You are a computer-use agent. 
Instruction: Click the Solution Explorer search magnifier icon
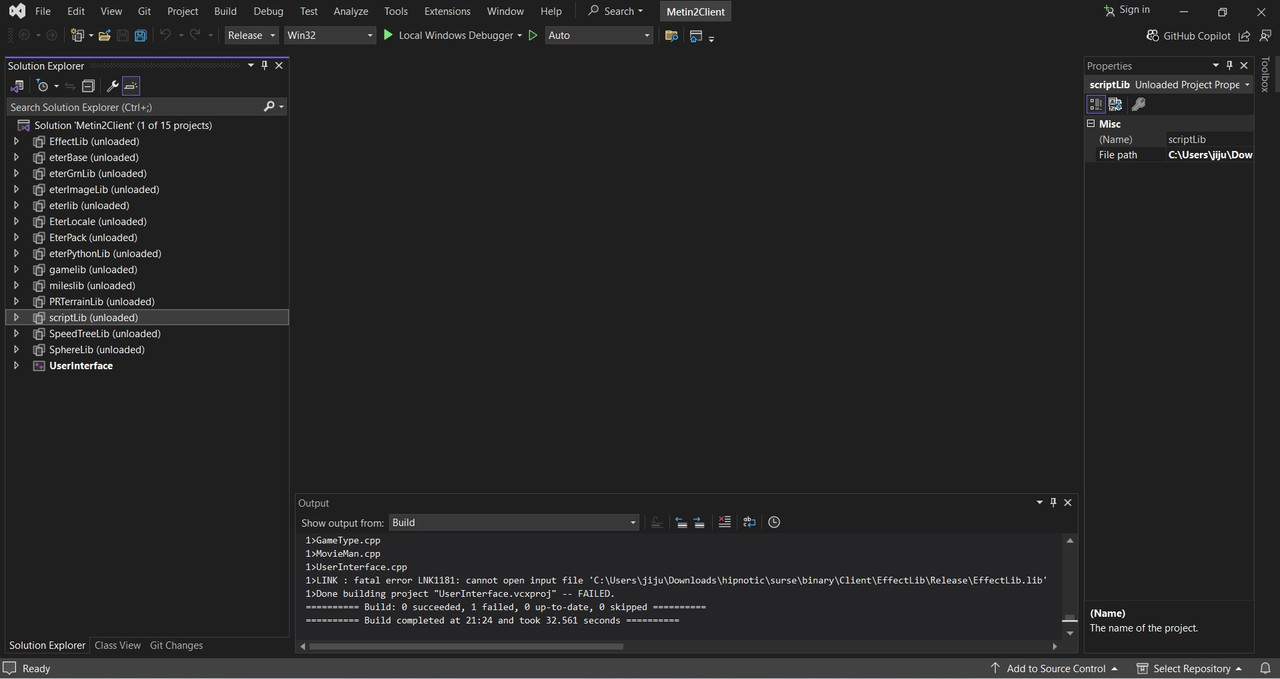pyautogui.click(x=269, y=106)
